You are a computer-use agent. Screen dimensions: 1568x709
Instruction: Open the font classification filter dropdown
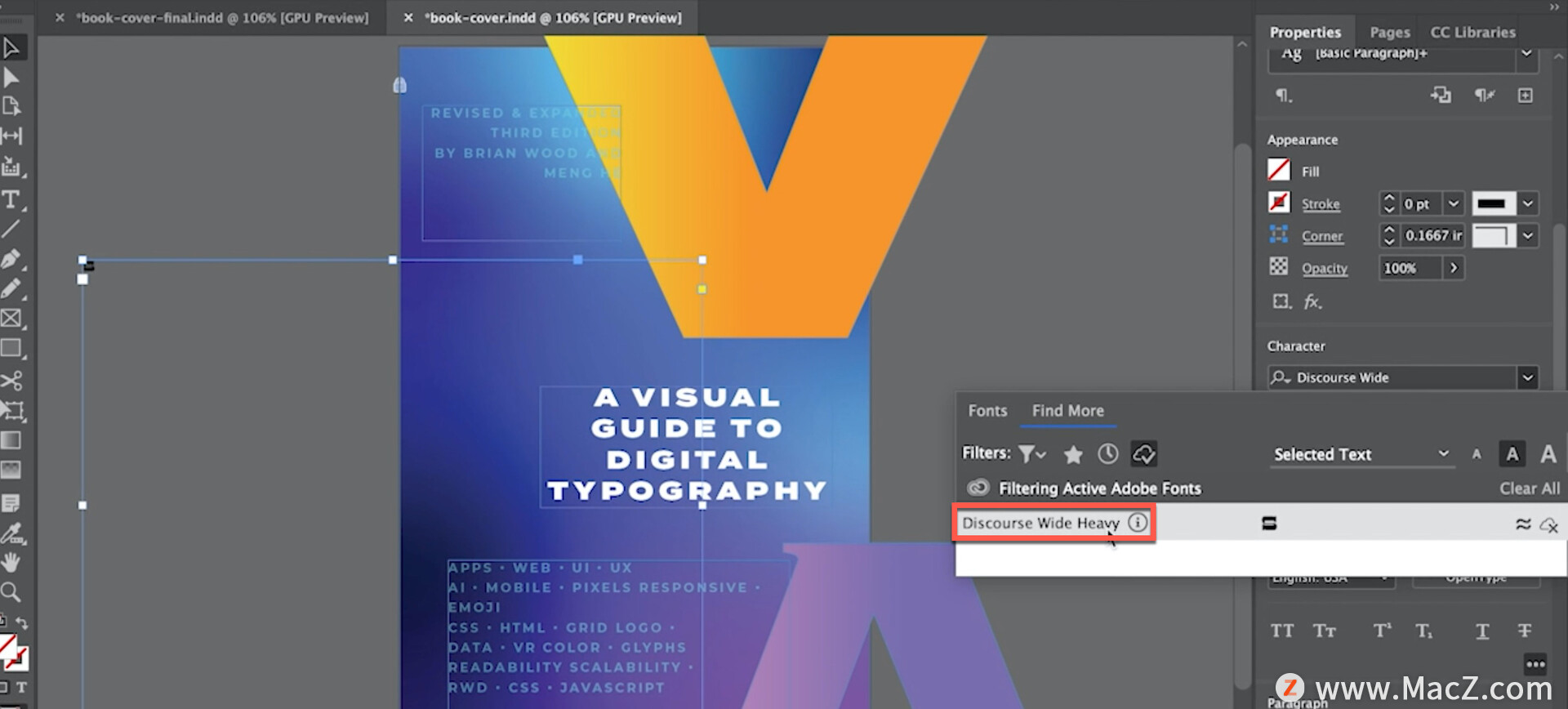pyautogui.click(x=1032, y=453)
